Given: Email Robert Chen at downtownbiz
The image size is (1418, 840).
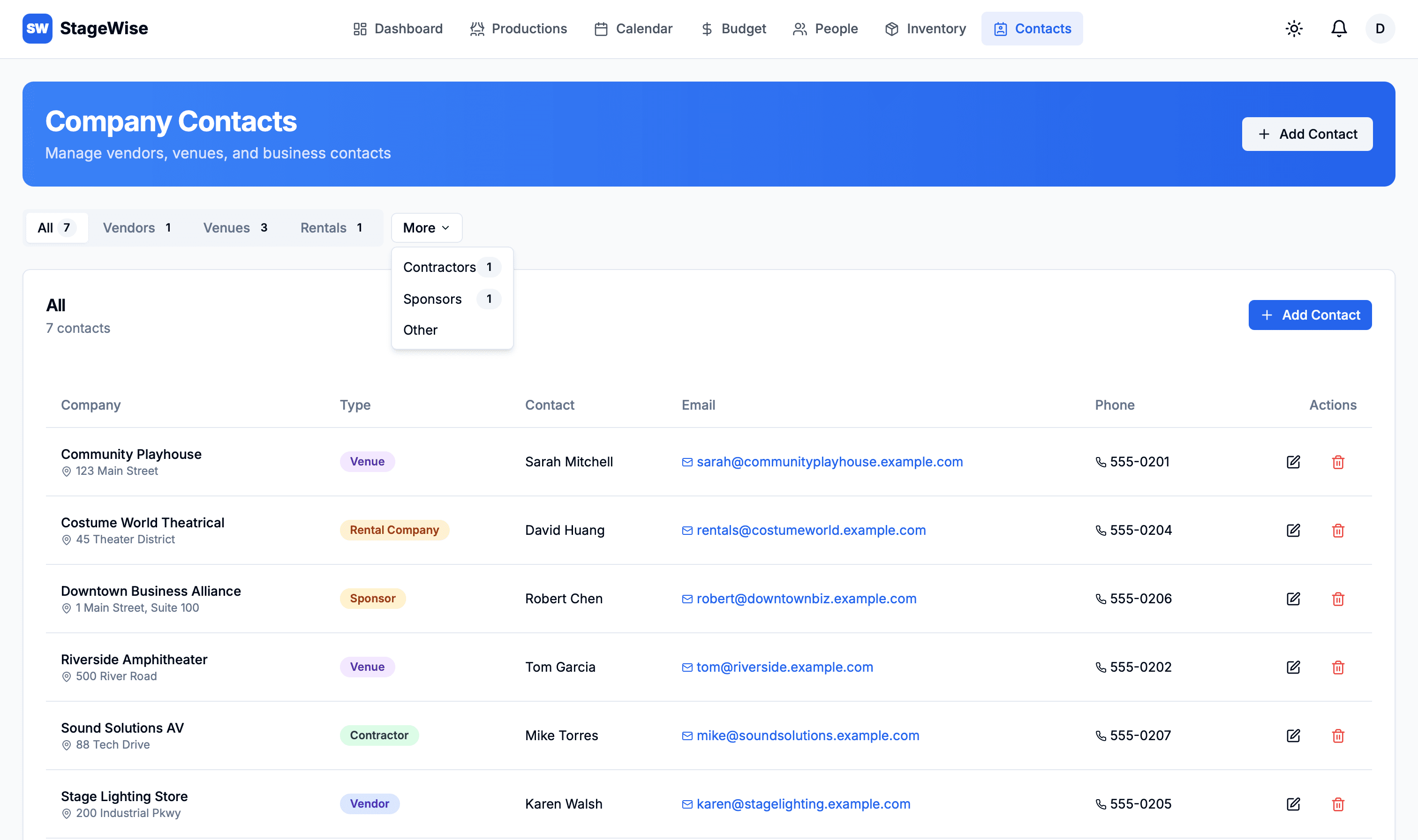Looking at the screenshot, I should tap(806, 598).
